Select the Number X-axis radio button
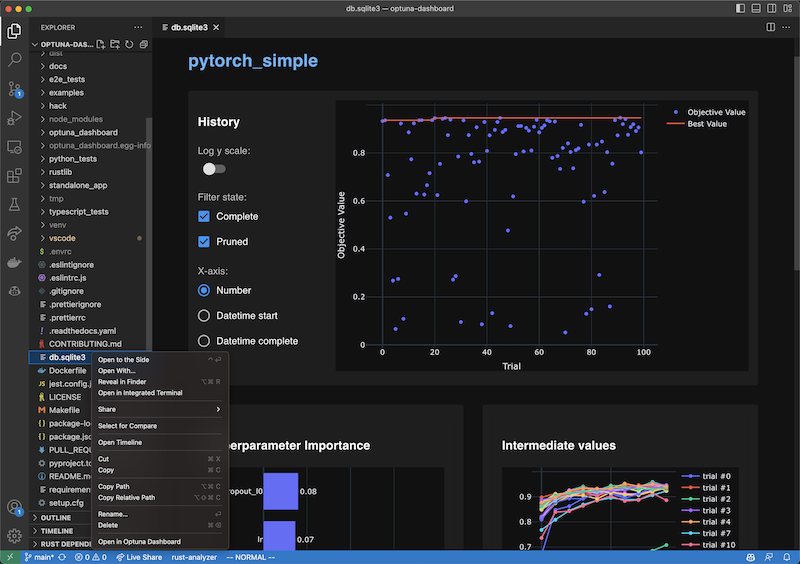800x564 pixels. pos(204,290)
